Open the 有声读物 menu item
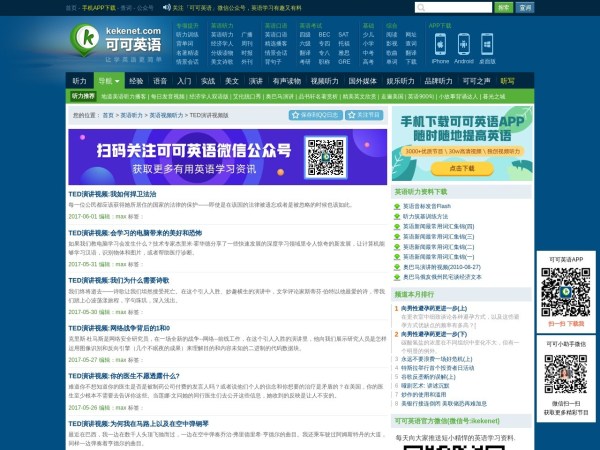 click(x=287, y=80)
